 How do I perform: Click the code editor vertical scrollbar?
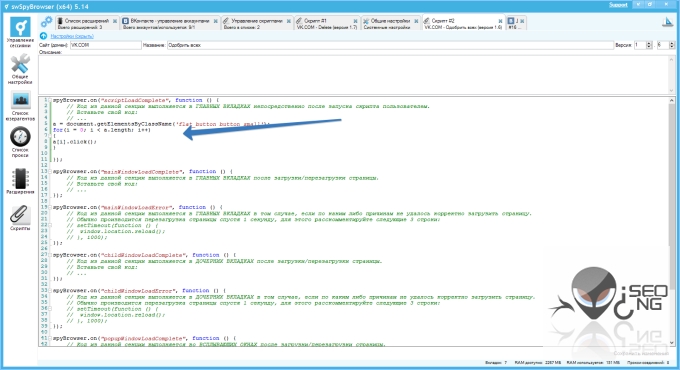tap(671, 221)
